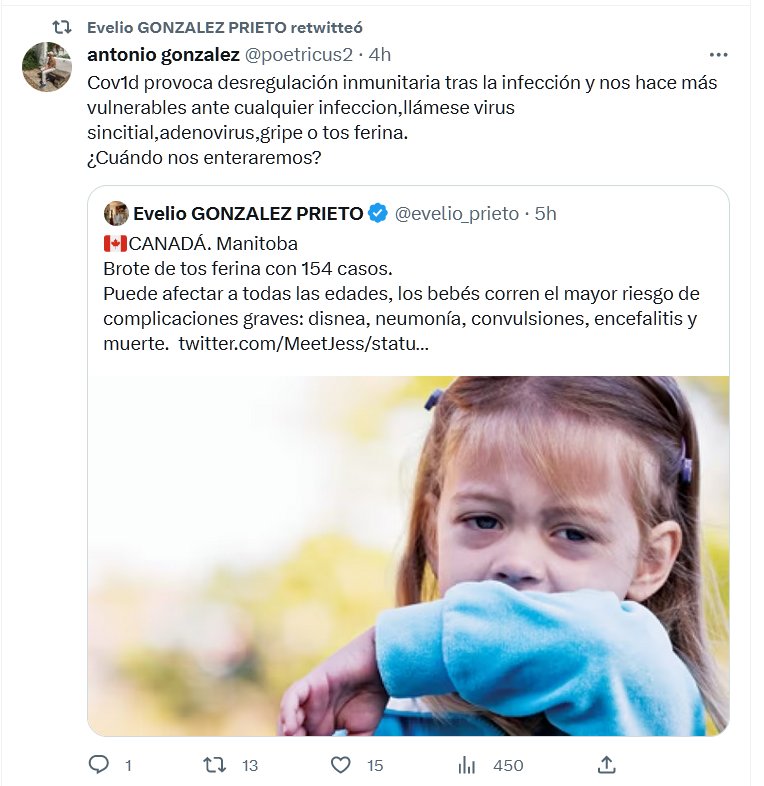
Task: Click Evelio's small avatar in quoted tweet
Action: tap(116, 213)
